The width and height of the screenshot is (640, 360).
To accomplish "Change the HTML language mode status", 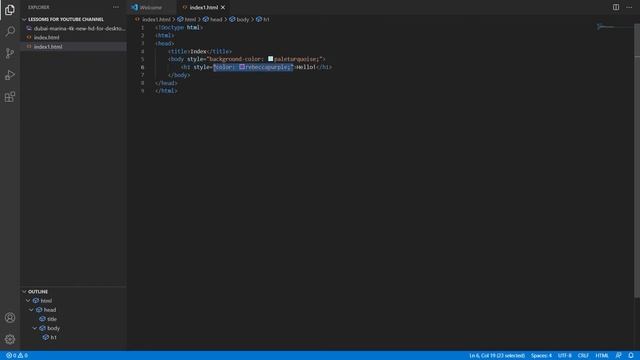I will (x=602, y=356).
